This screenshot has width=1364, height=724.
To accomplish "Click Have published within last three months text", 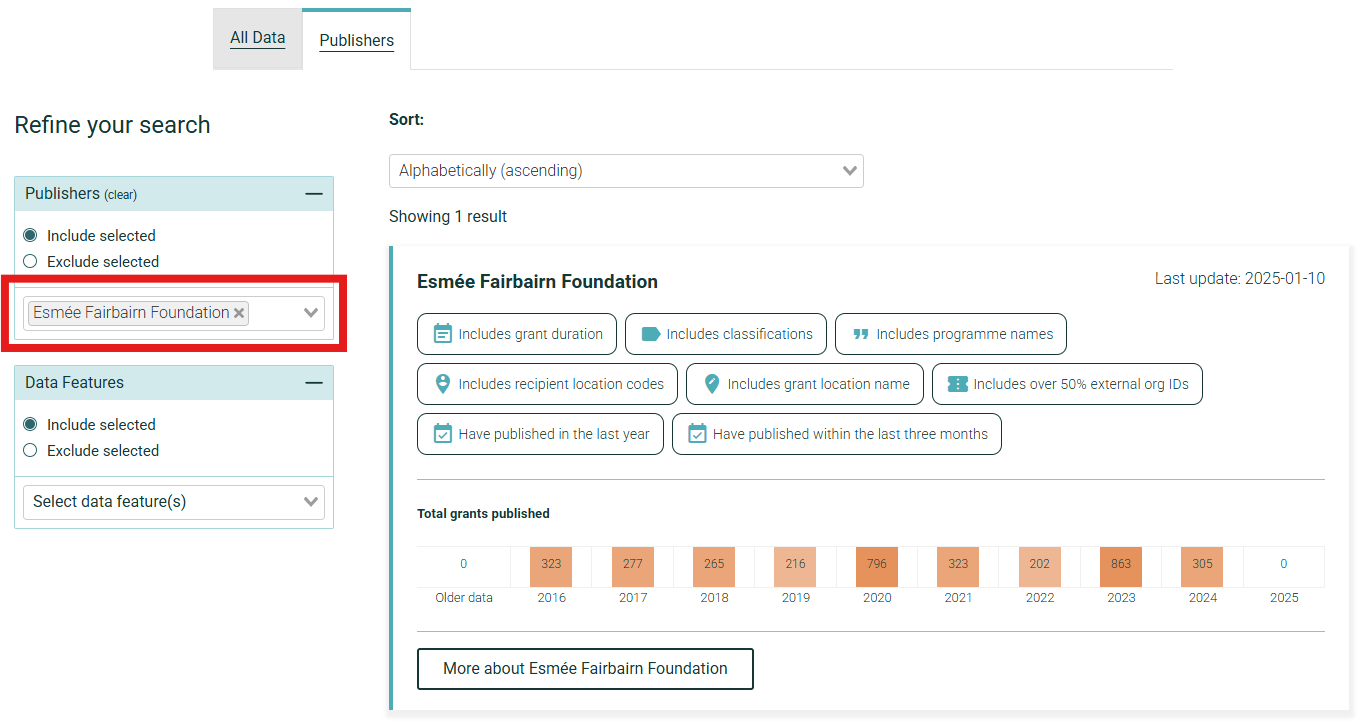I will (850, 434).
